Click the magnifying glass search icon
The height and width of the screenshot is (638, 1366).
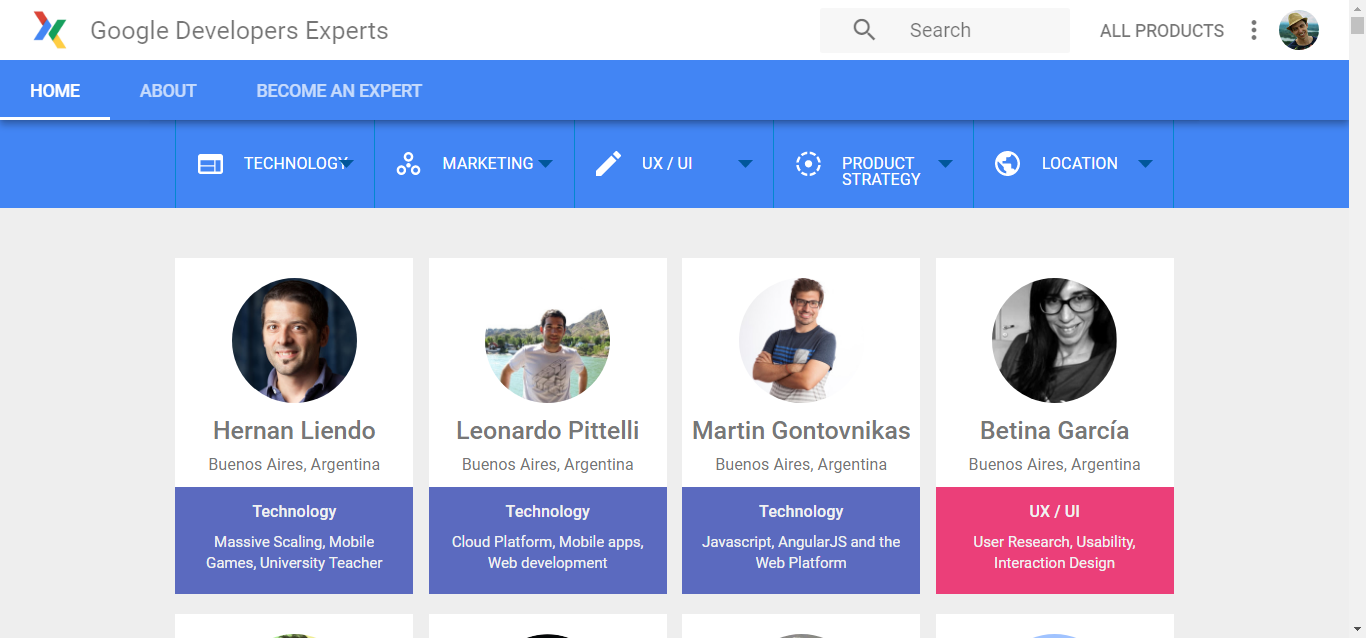(x=864, y=30)
